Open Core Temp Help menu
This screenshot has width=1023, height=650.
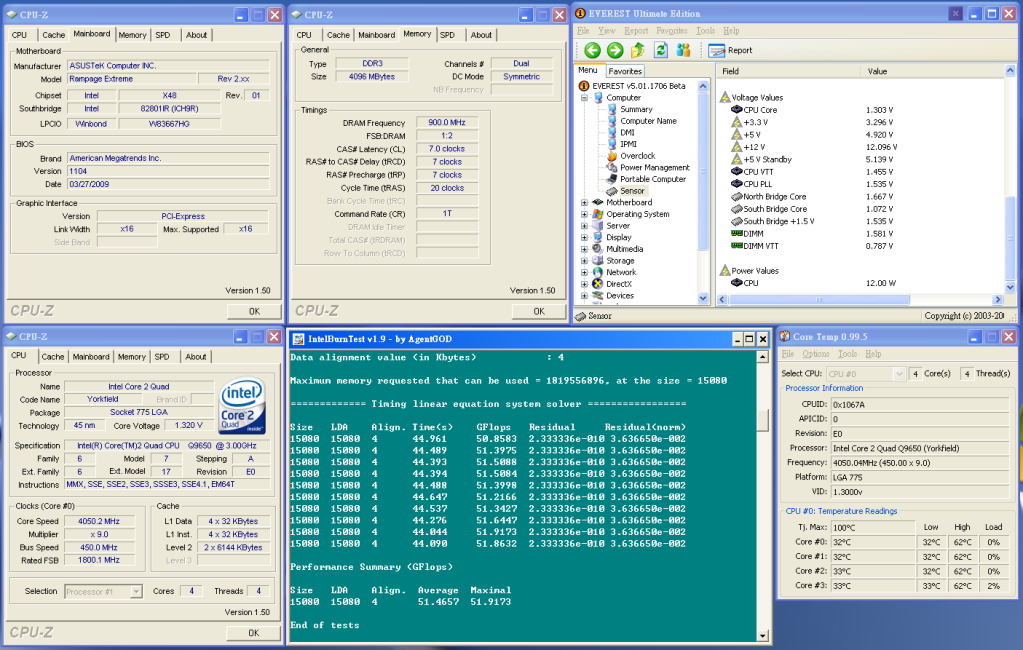(873, 354)
